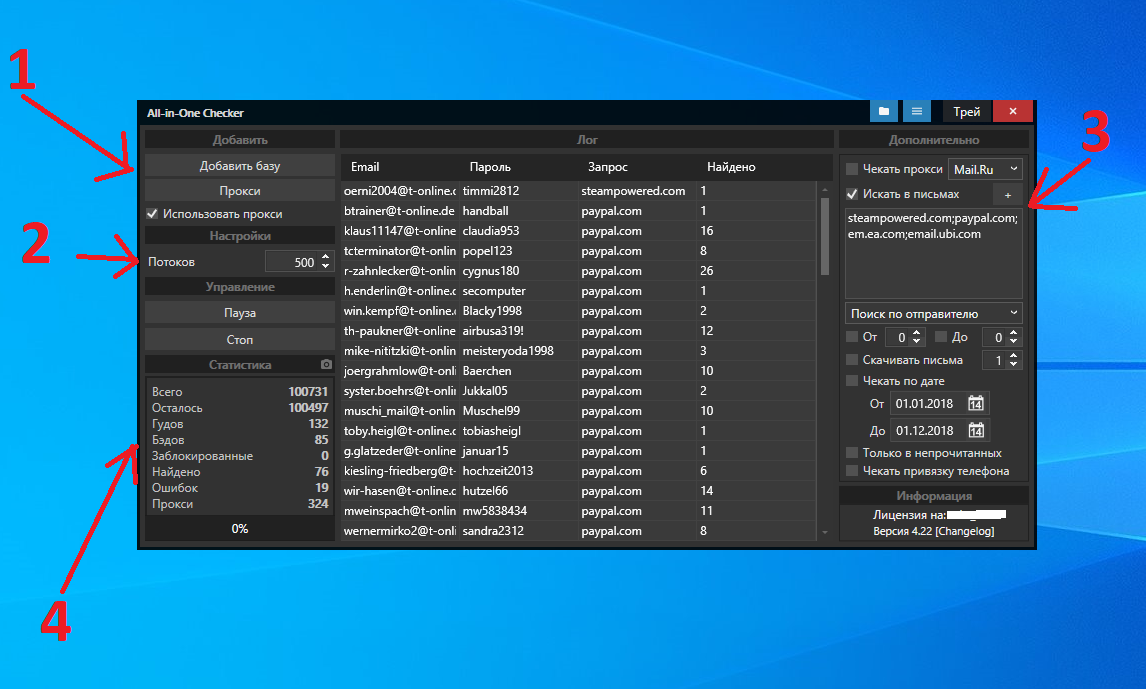
Task: Decrease Скачивать письма count spinner
Action: click(x=1013, y=364)
